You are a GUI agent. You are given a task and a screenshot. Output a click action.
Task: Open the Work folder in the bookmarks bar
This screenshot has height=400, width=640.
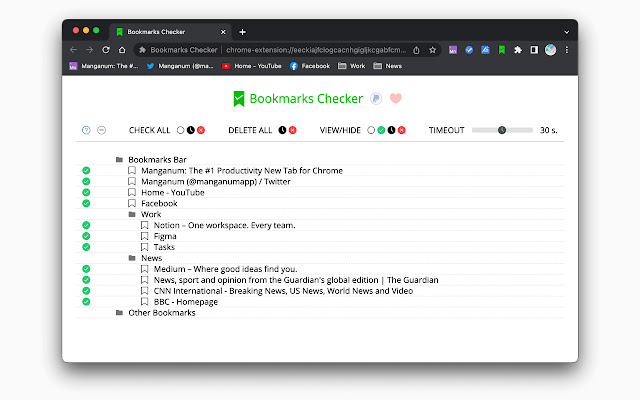351,66
